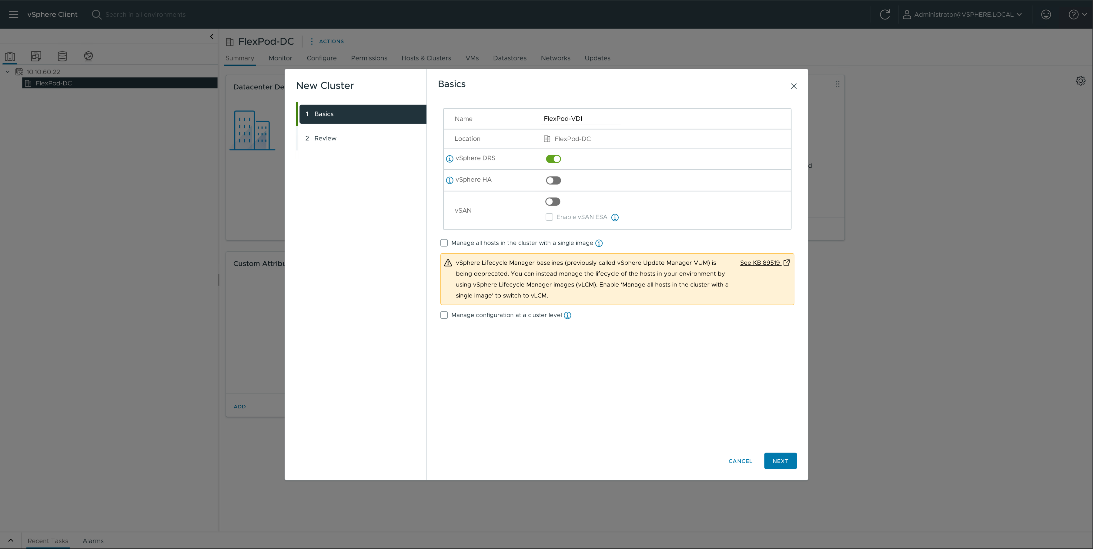Collapse the left navigation panel

(212, 36)
